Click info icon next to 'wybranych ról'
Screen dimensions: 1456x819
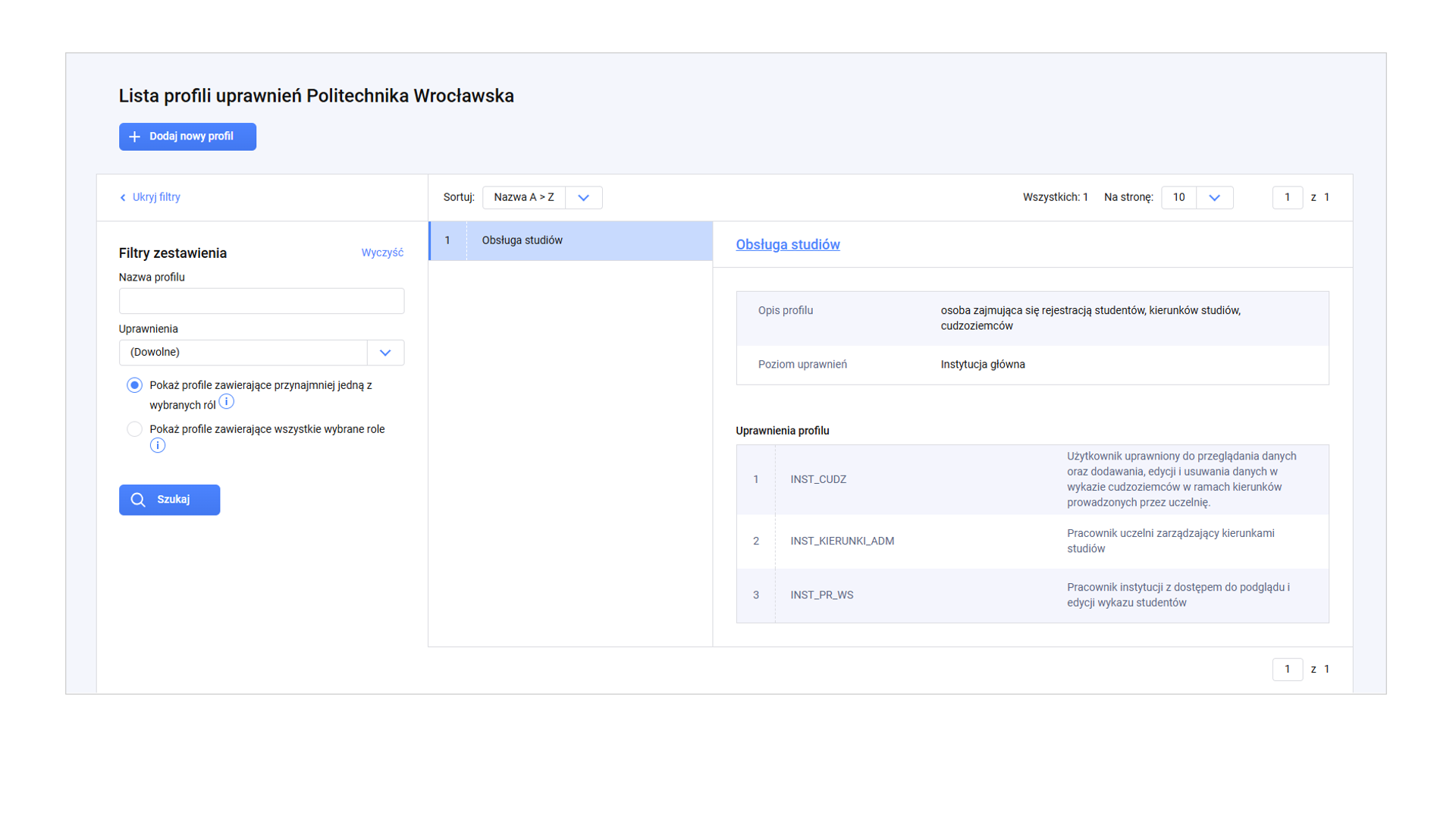(226, 402)
